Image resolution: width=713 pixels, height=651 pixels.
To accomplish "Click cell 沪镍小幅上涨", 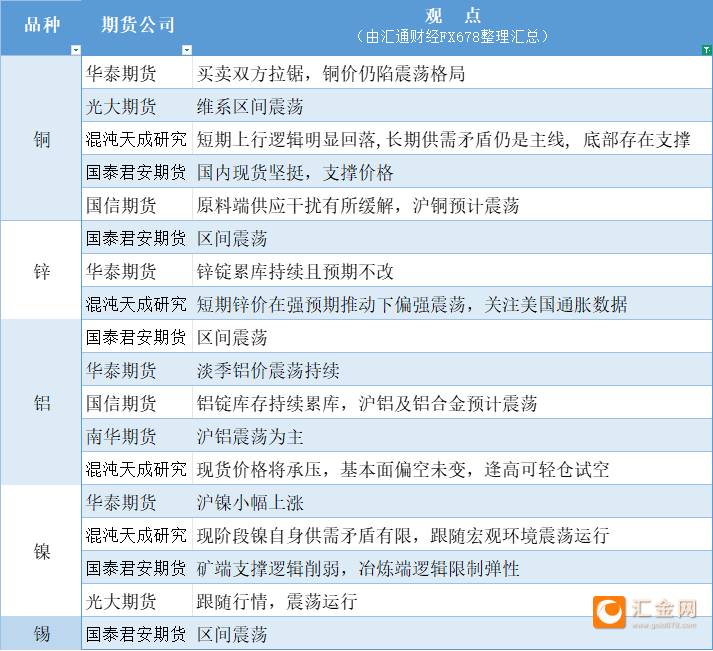I will coord(452,501).
